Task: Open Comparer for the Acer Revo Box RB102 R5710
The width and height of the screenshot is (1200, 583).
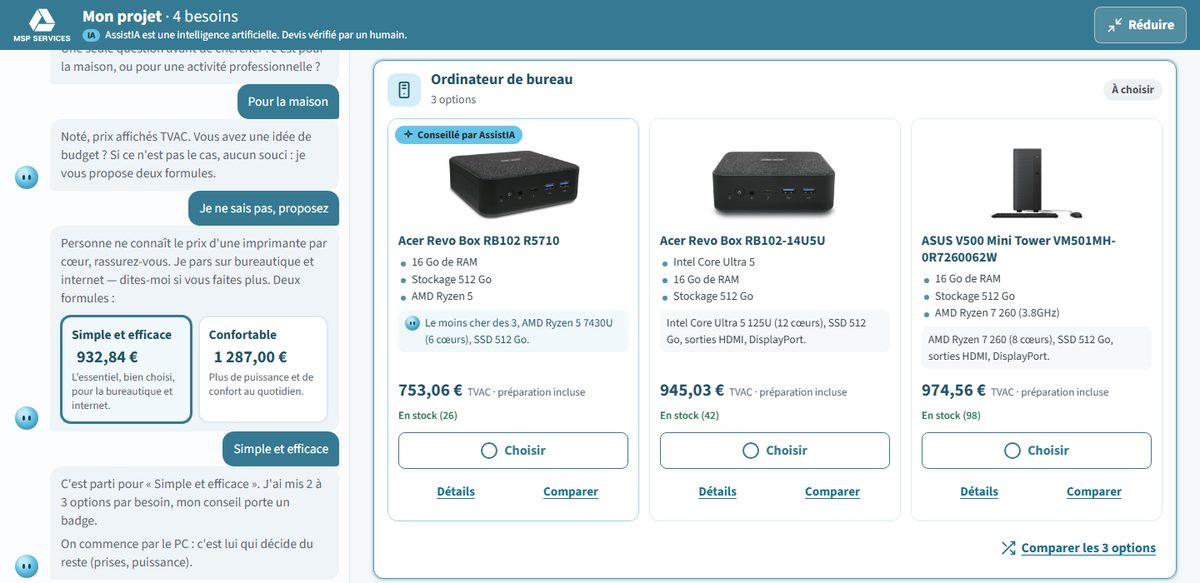Action: click(571, 491)
